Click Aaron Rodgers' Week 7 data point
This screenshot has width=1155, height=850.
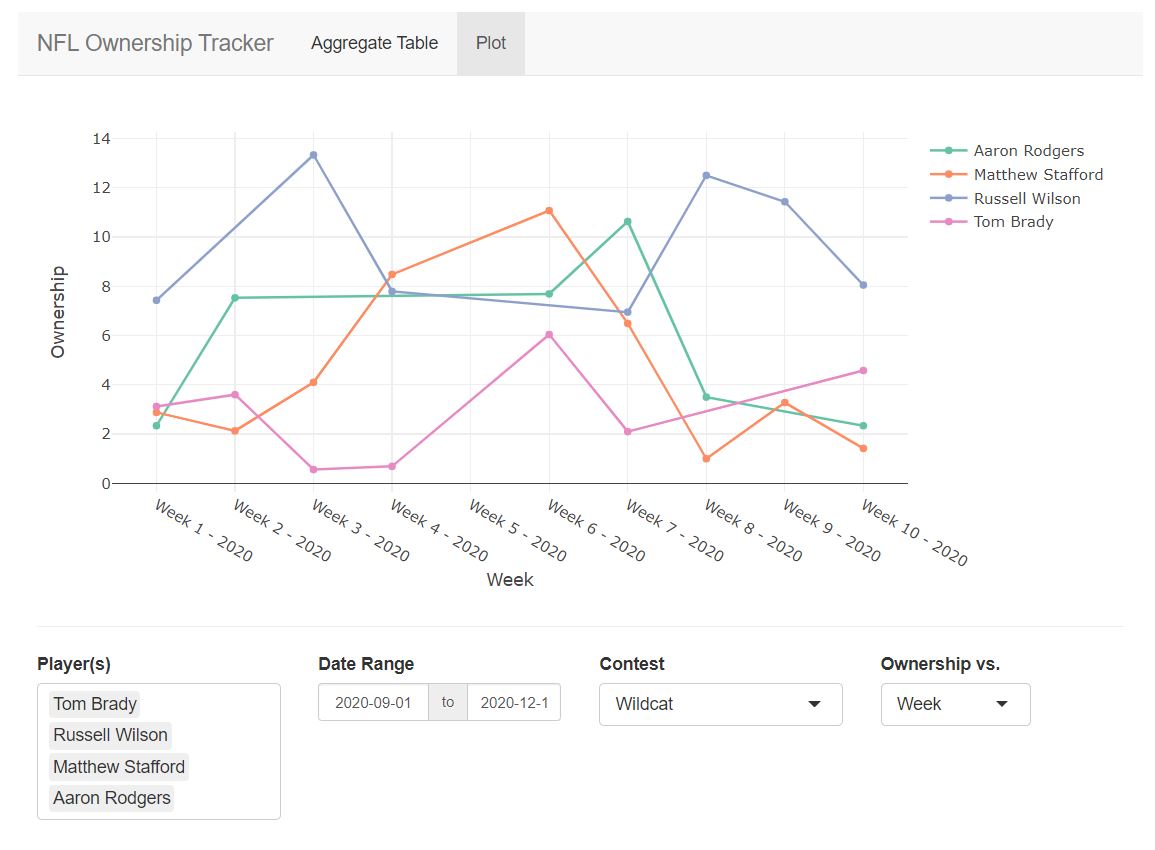(x=628, y=222)
